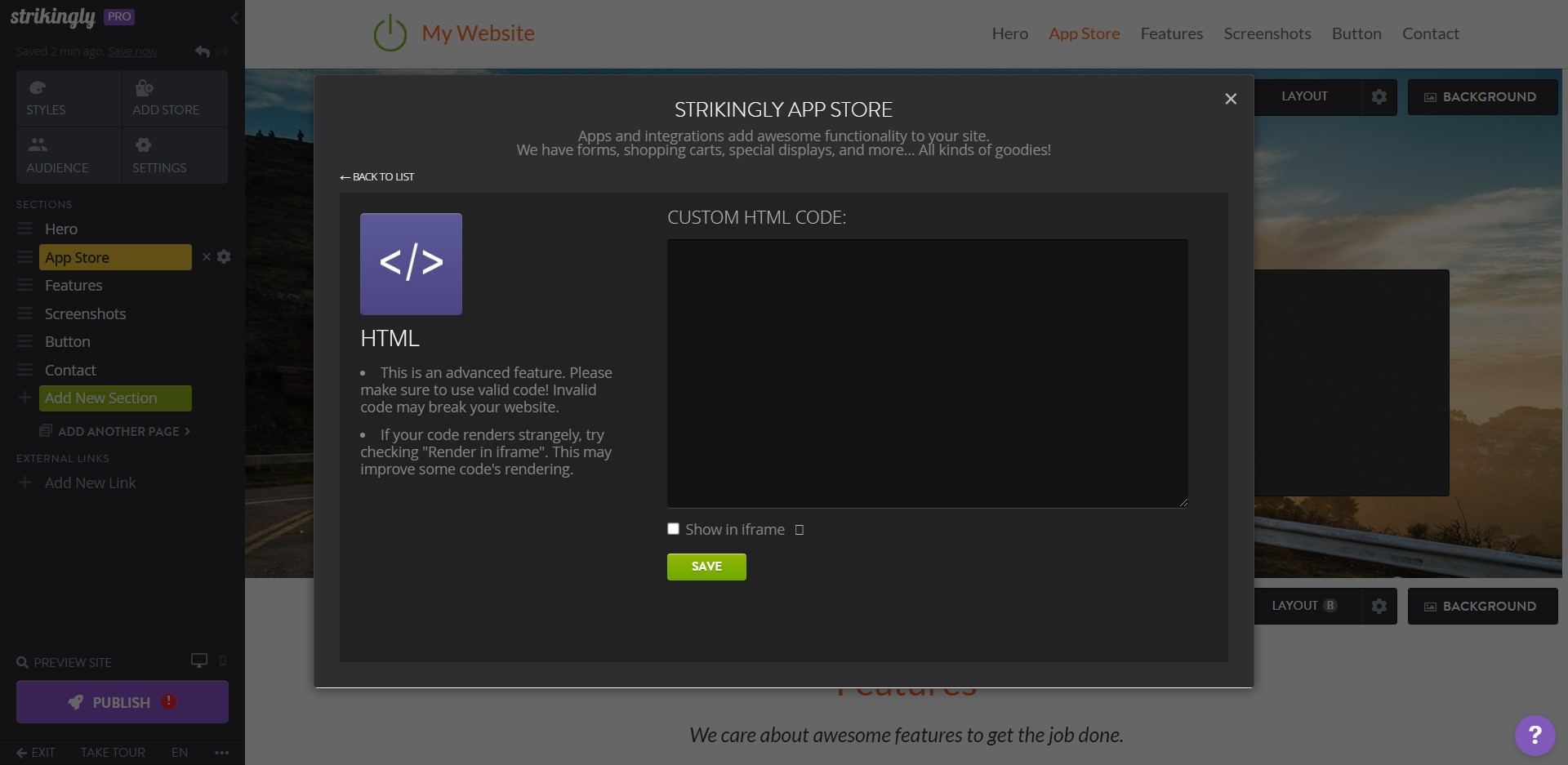Click the green Save button
The height and width of the screenshot is (765, 1568).
tap(706, 567)
